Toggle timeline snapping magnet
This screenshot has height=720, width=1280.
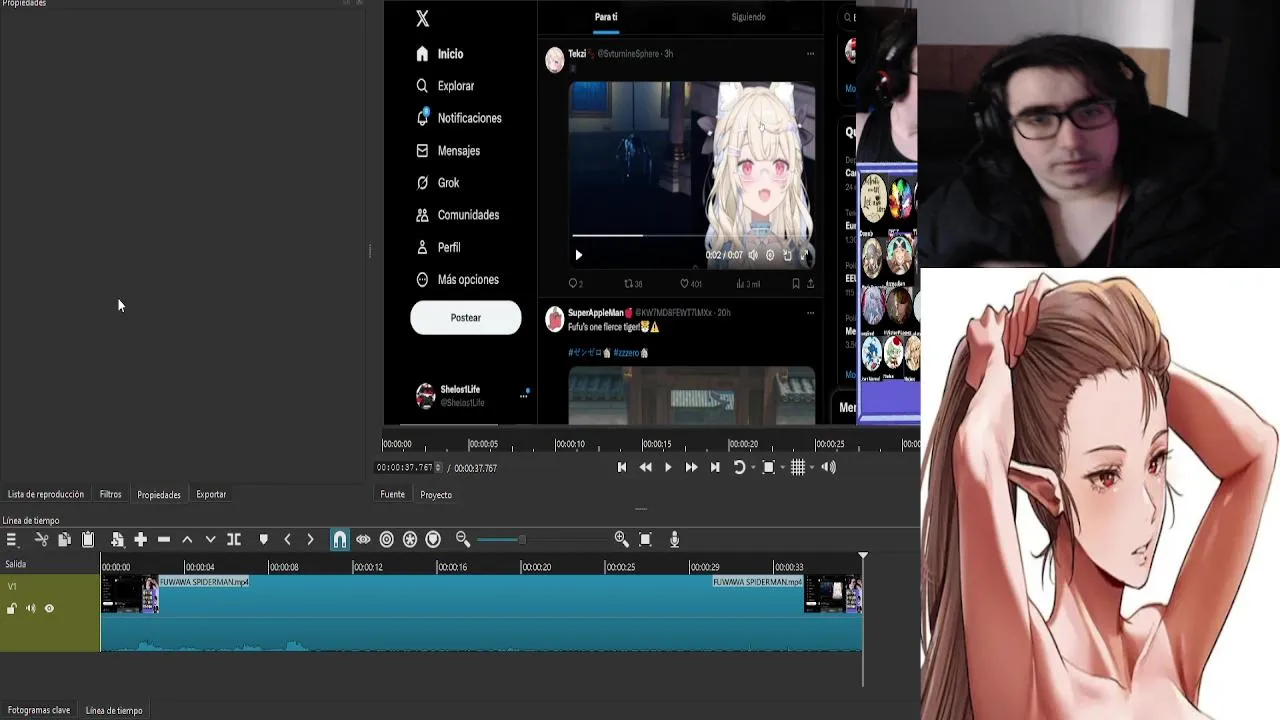(340, 540)
